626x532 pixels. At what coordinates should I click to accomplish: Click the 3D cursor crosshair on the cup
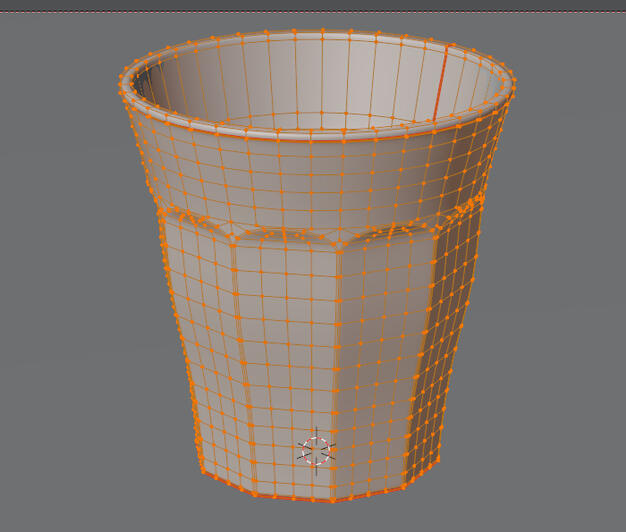click(316, 451)
